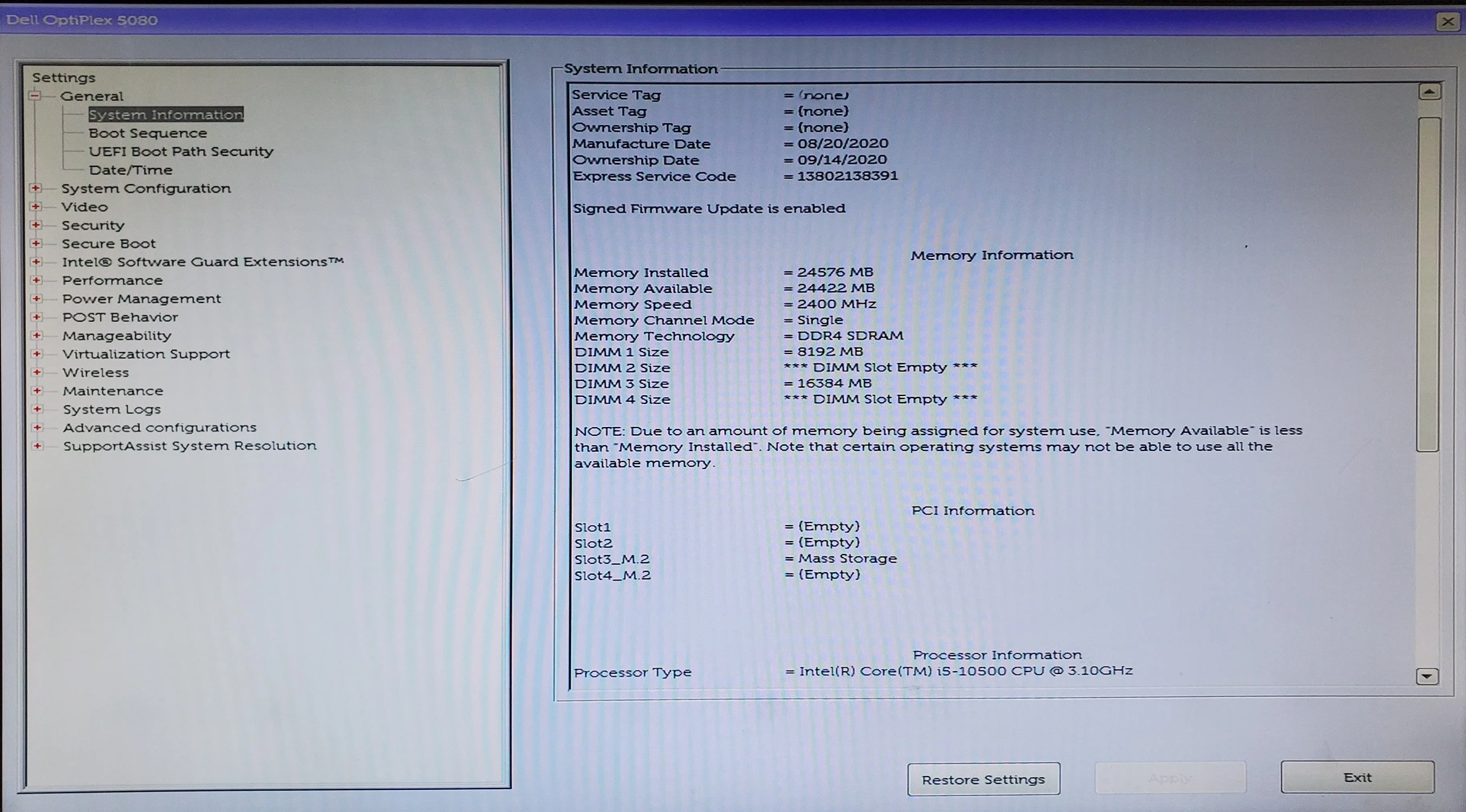Click the Manufacture Date value 08/20/2020

[843, 144]
